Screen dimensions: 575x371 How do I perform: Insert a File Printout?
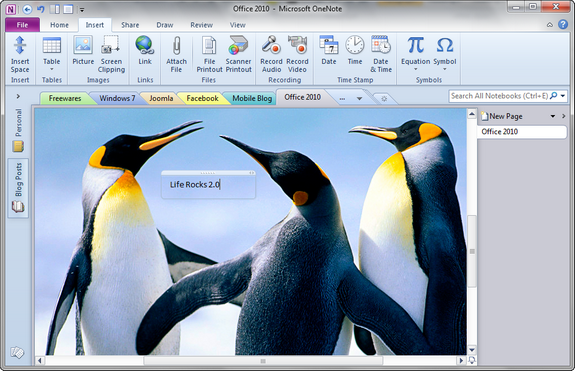pos(209,54)
